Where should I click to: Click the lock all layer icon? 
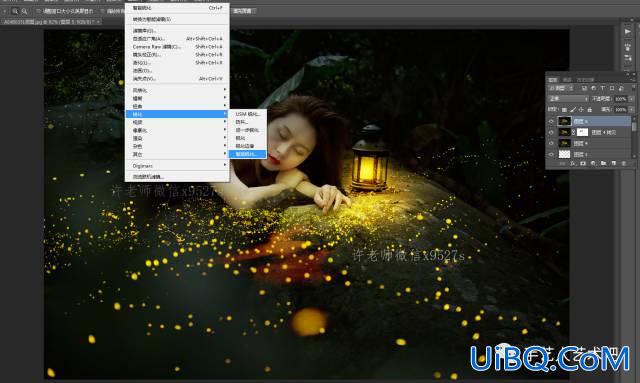589,109
